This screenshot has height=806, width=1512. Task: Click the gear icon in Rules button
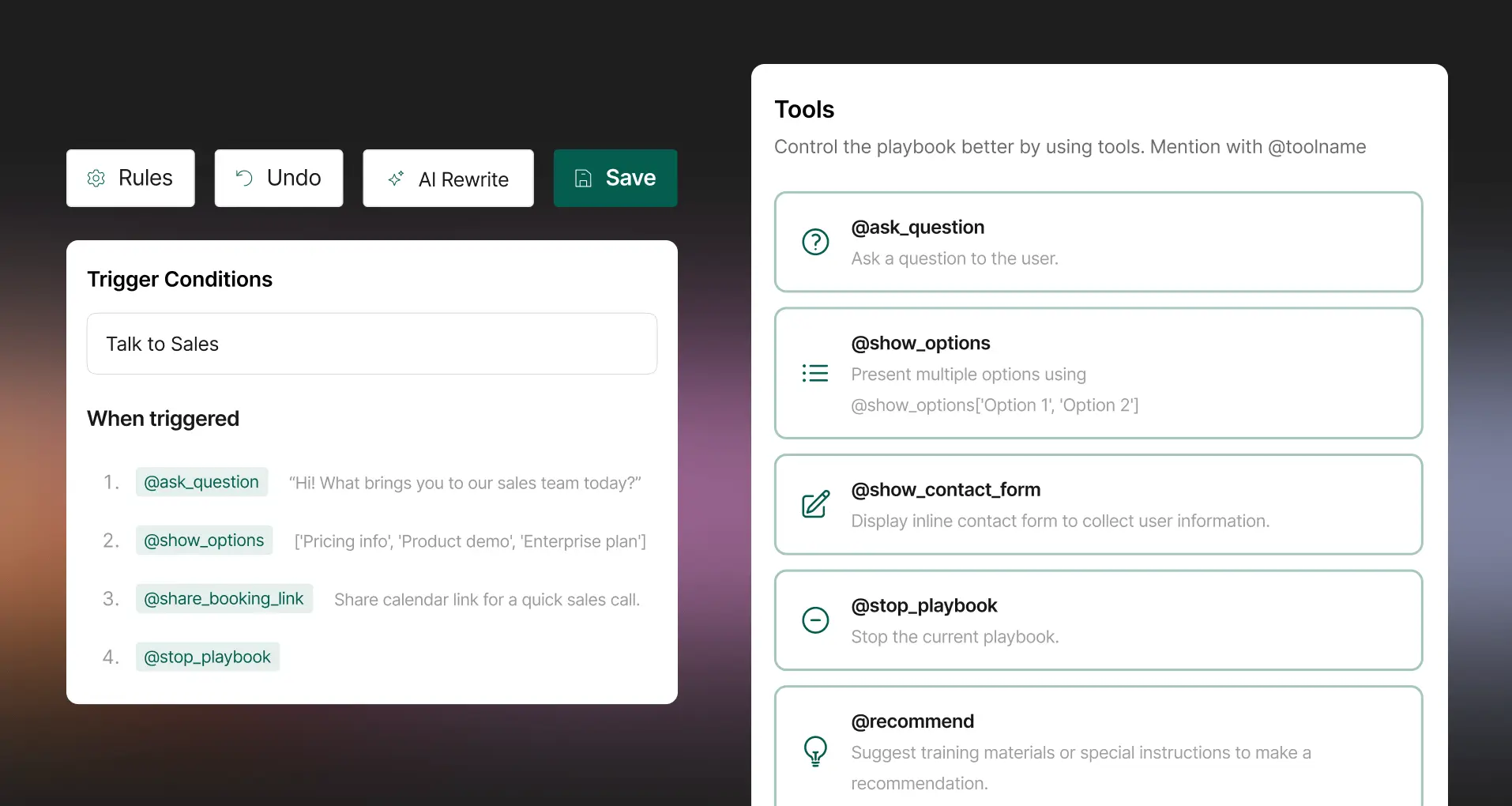[96, 179]
